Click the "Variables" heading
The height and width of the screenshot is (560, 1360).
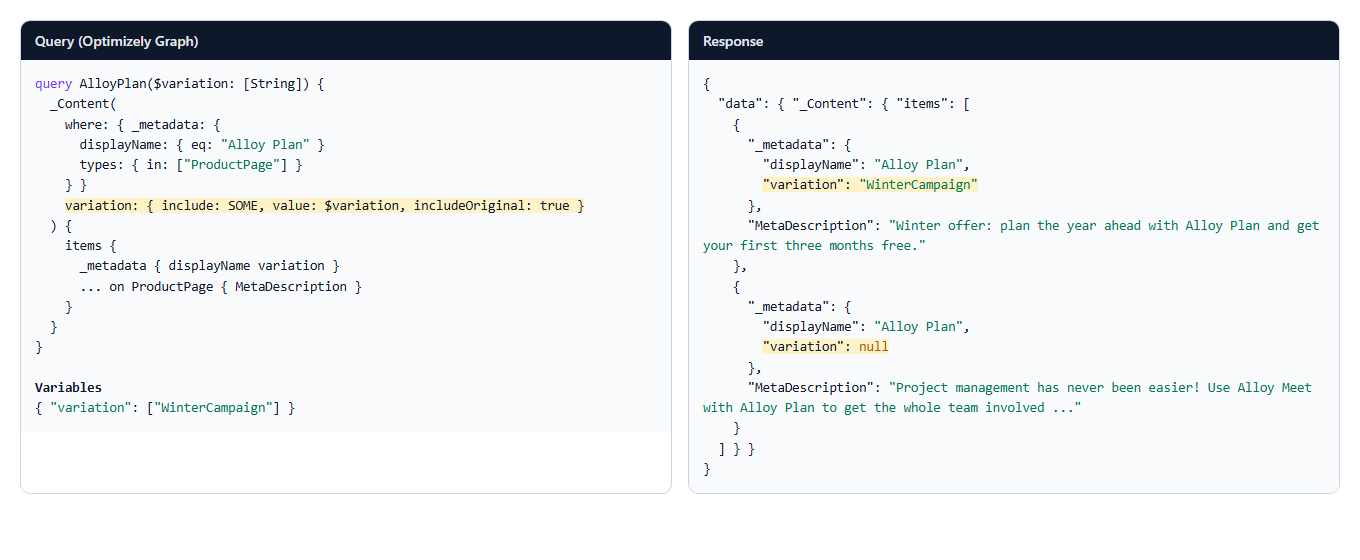tap(68, 387)
